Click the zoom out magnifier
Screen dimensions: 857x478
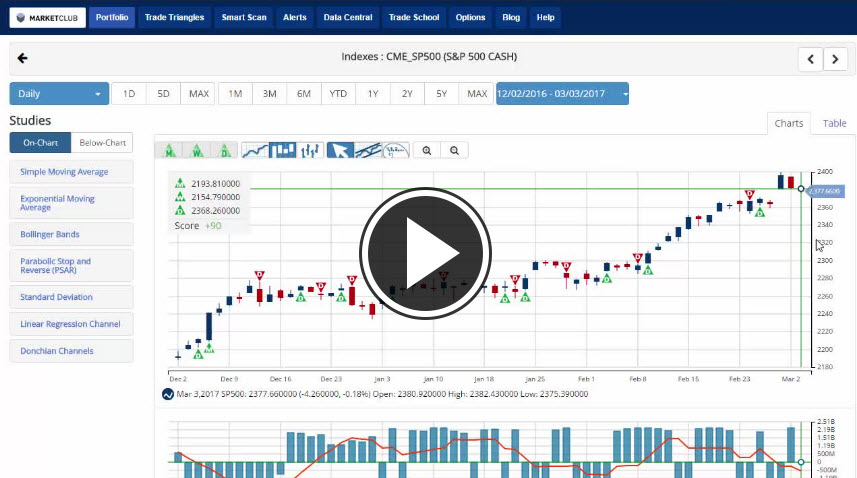[454, 151]
